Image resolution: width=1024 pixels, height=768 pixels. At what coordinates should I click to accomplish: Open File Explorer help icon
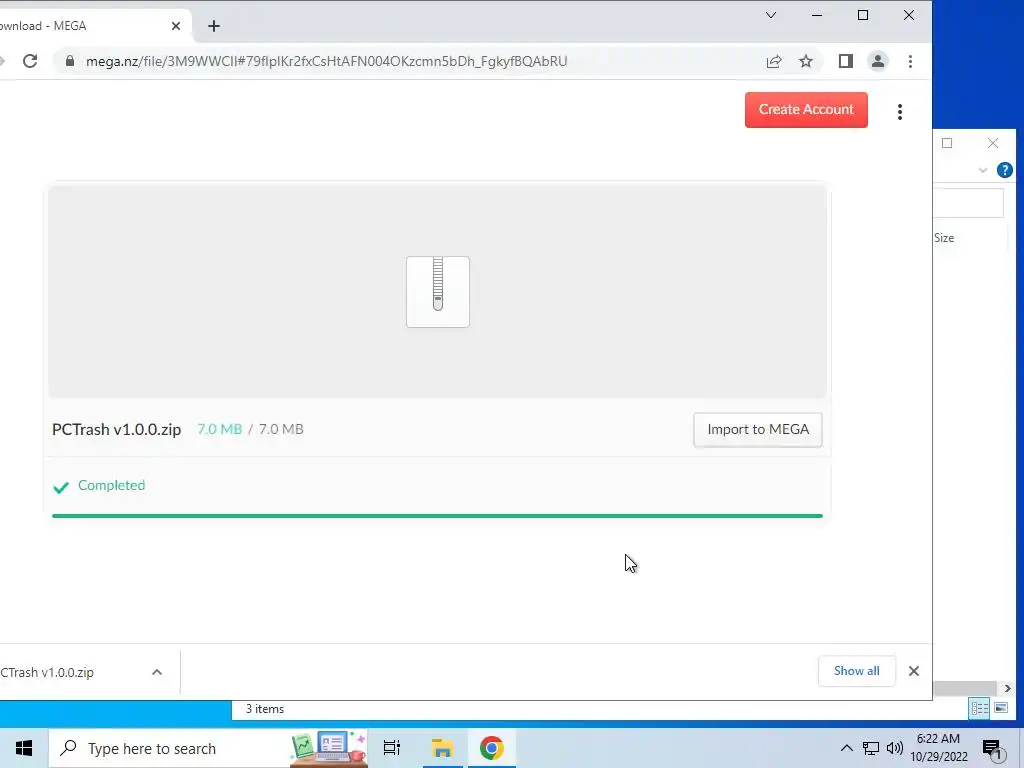(x=1004, y=170)
